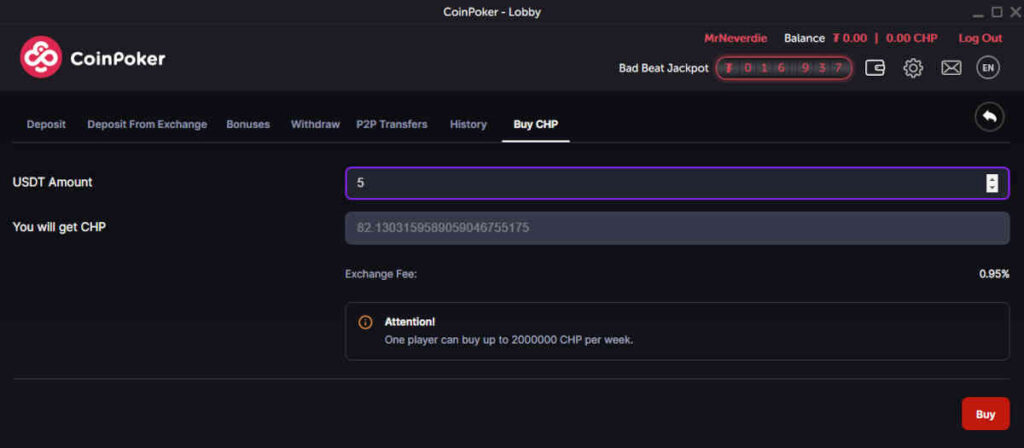This screenshot has width=1024, height=448.
Task: Click the red Buy button
Action: [x=985, y=414]
